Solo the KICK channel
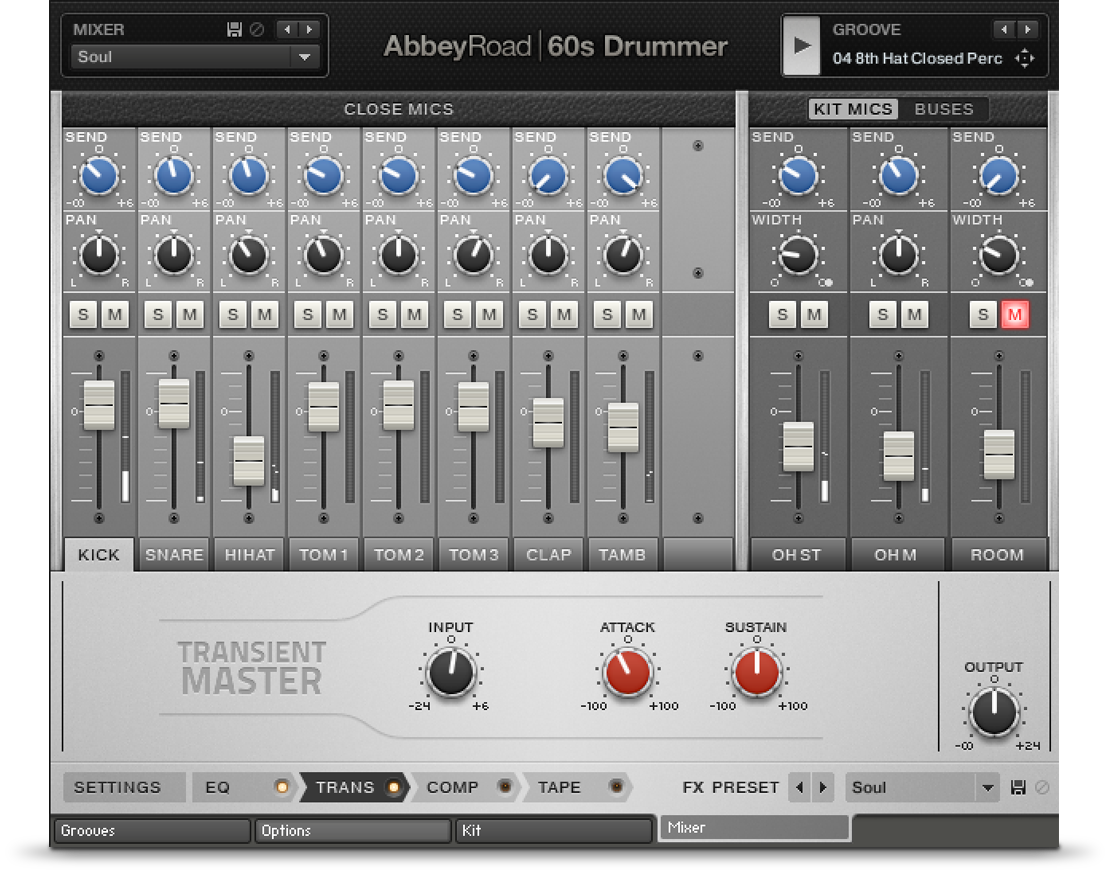Image resolution: width=1110 pixels, height=880 pixels. tap(84, 314)
